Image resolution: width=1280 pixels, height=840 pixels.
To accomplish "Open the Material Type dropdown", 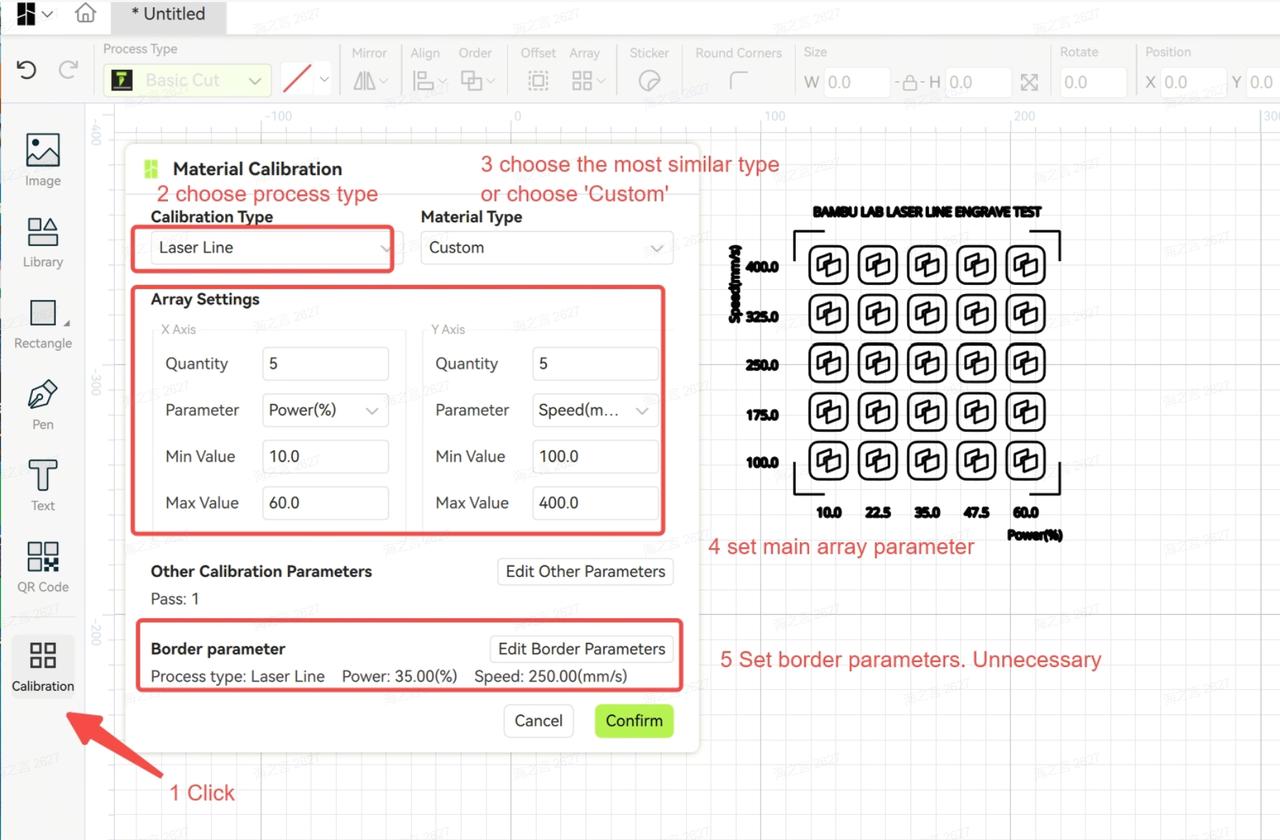I will 547,247.
